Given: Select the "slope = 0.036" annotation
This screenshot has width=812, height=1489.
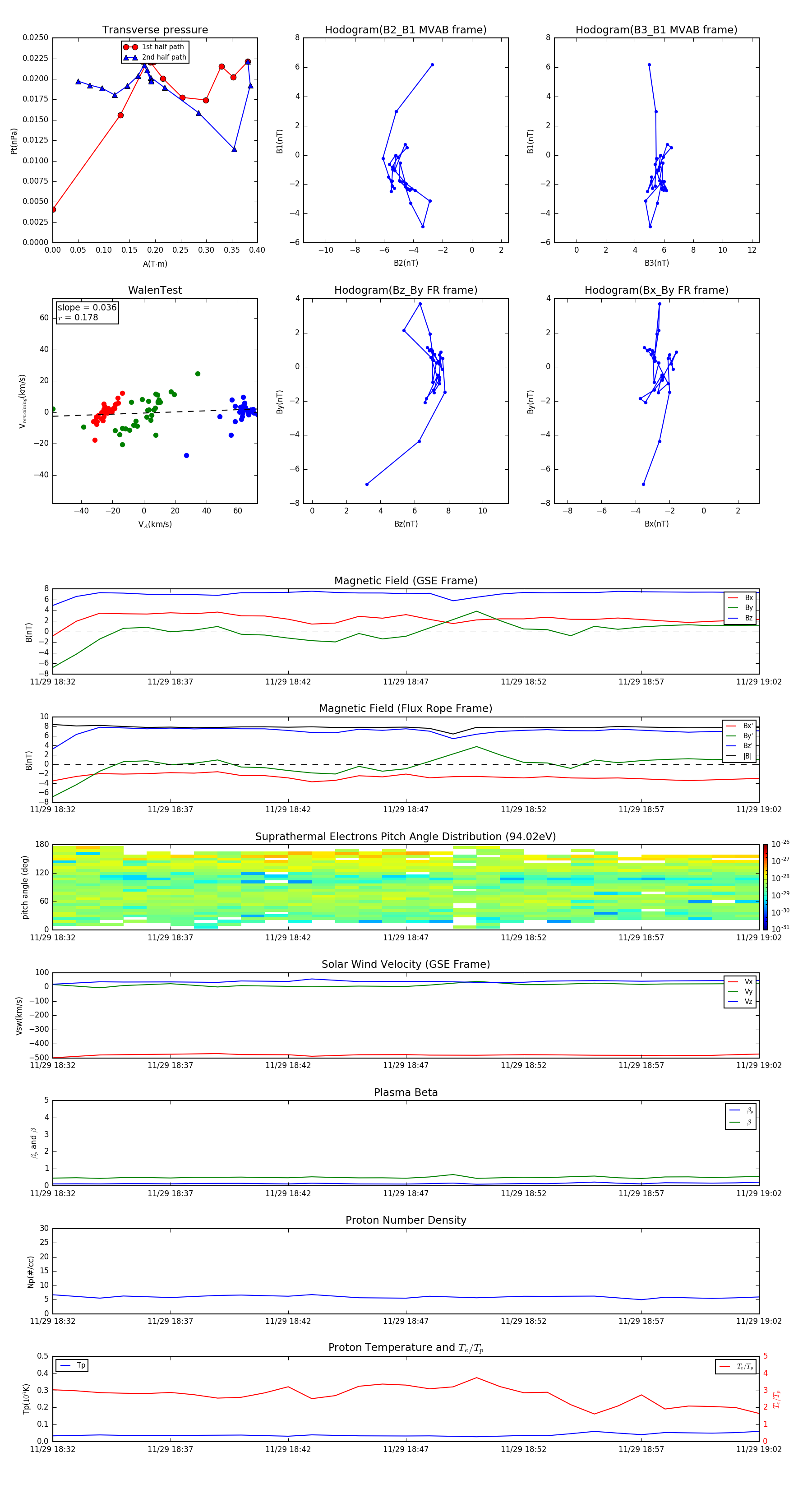Looking at the screenshot, I should [87, 308].
